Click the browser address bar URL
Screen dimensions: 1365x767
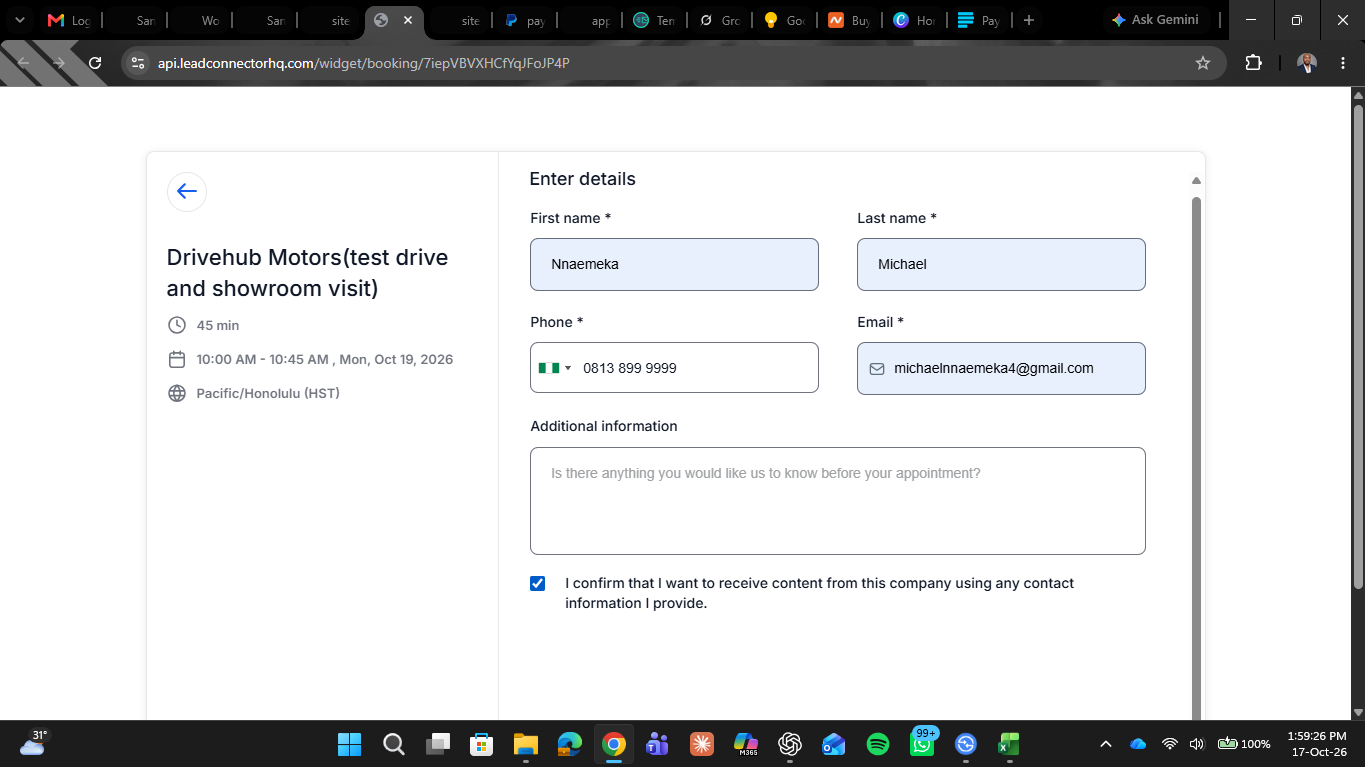364,63
